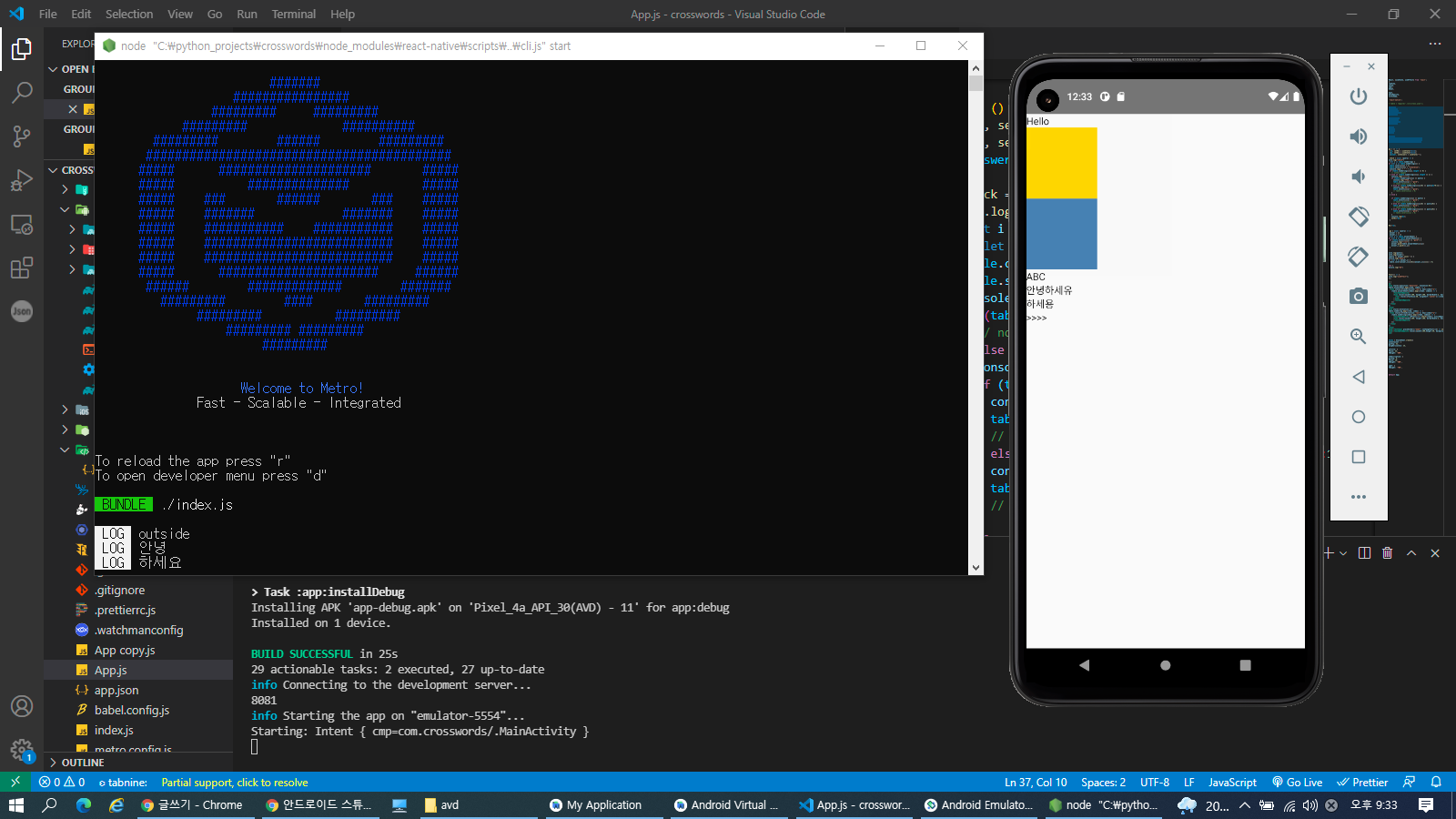The image size is (1456, 819).
Task: Click emulator toolbar back triangle
Action: click(x=1359, y=377)
